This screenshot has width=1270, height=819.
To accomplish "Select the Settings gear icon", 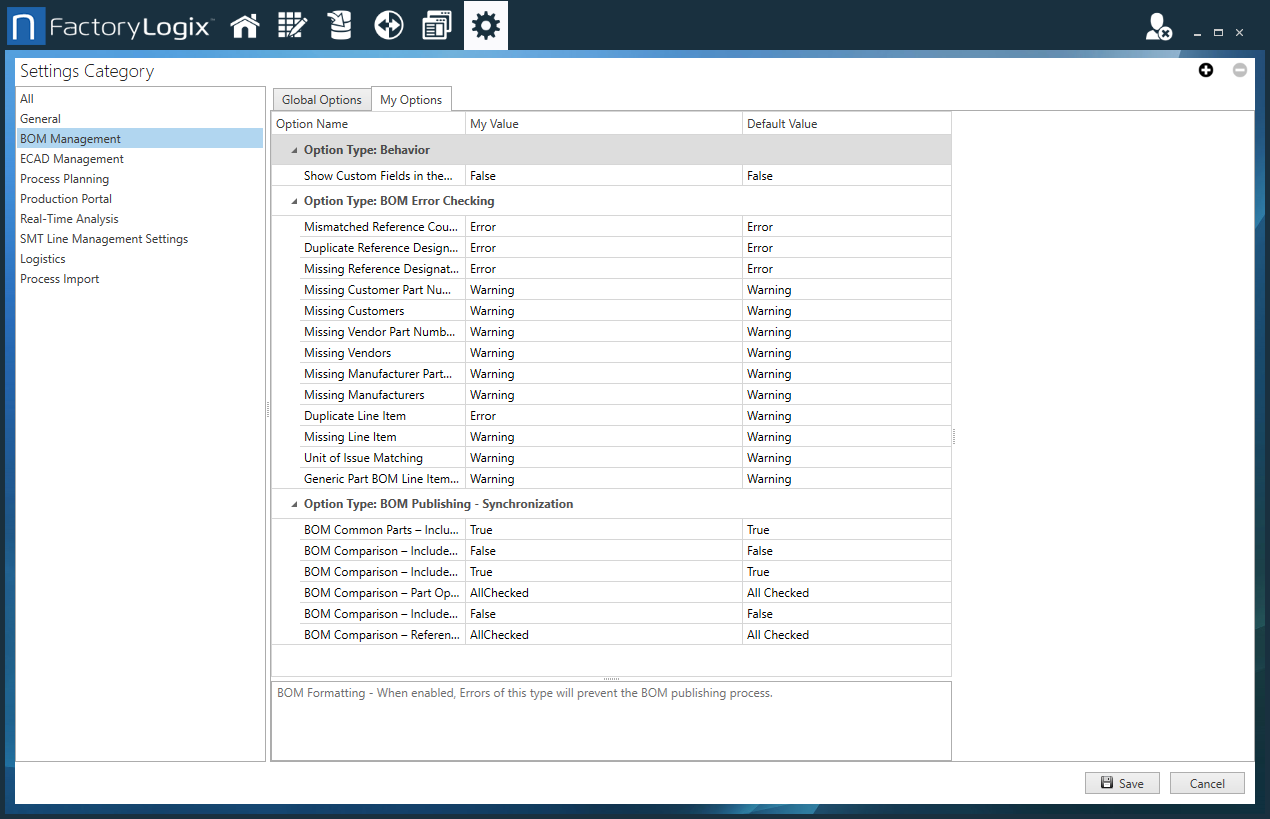I will 486,26.
